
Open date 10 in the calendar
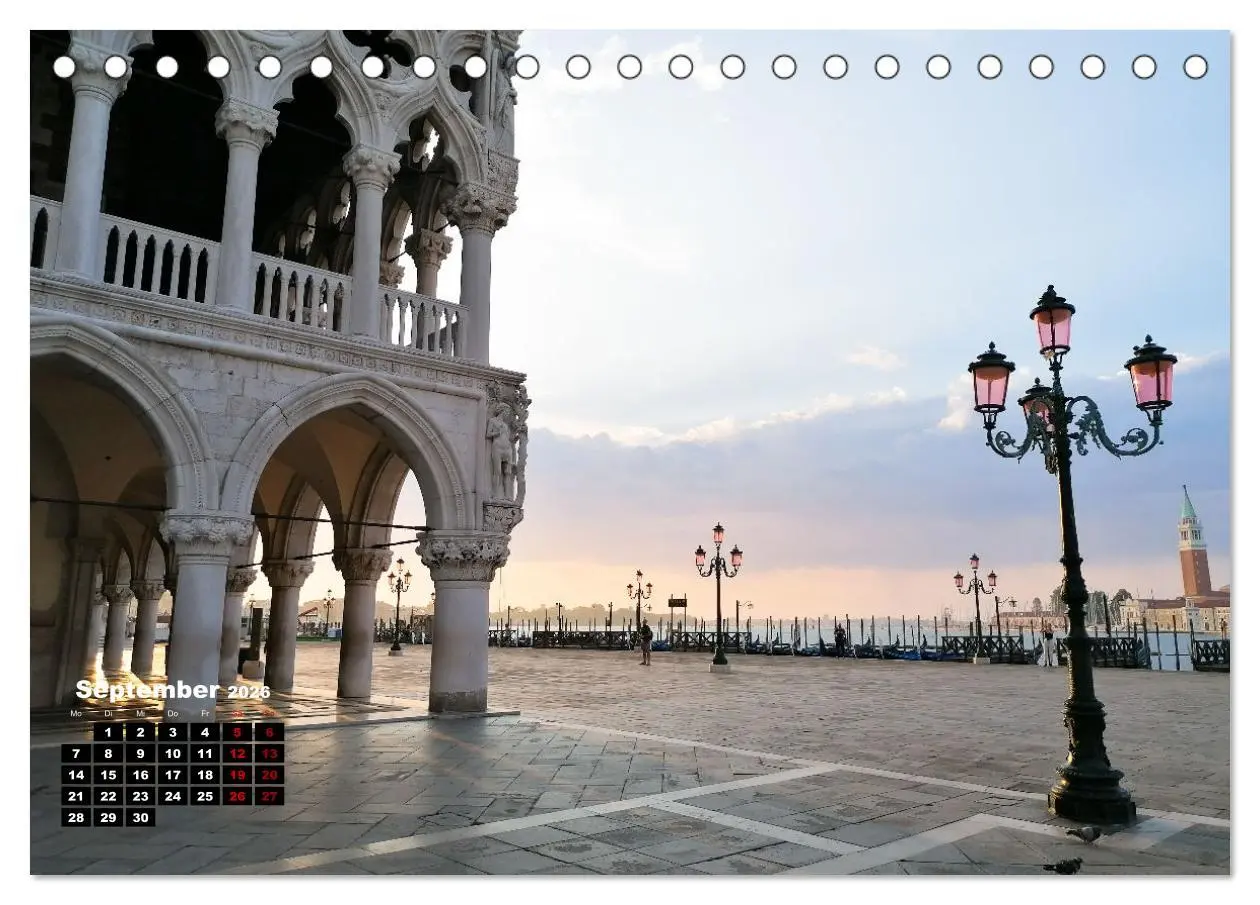(173, 753)
